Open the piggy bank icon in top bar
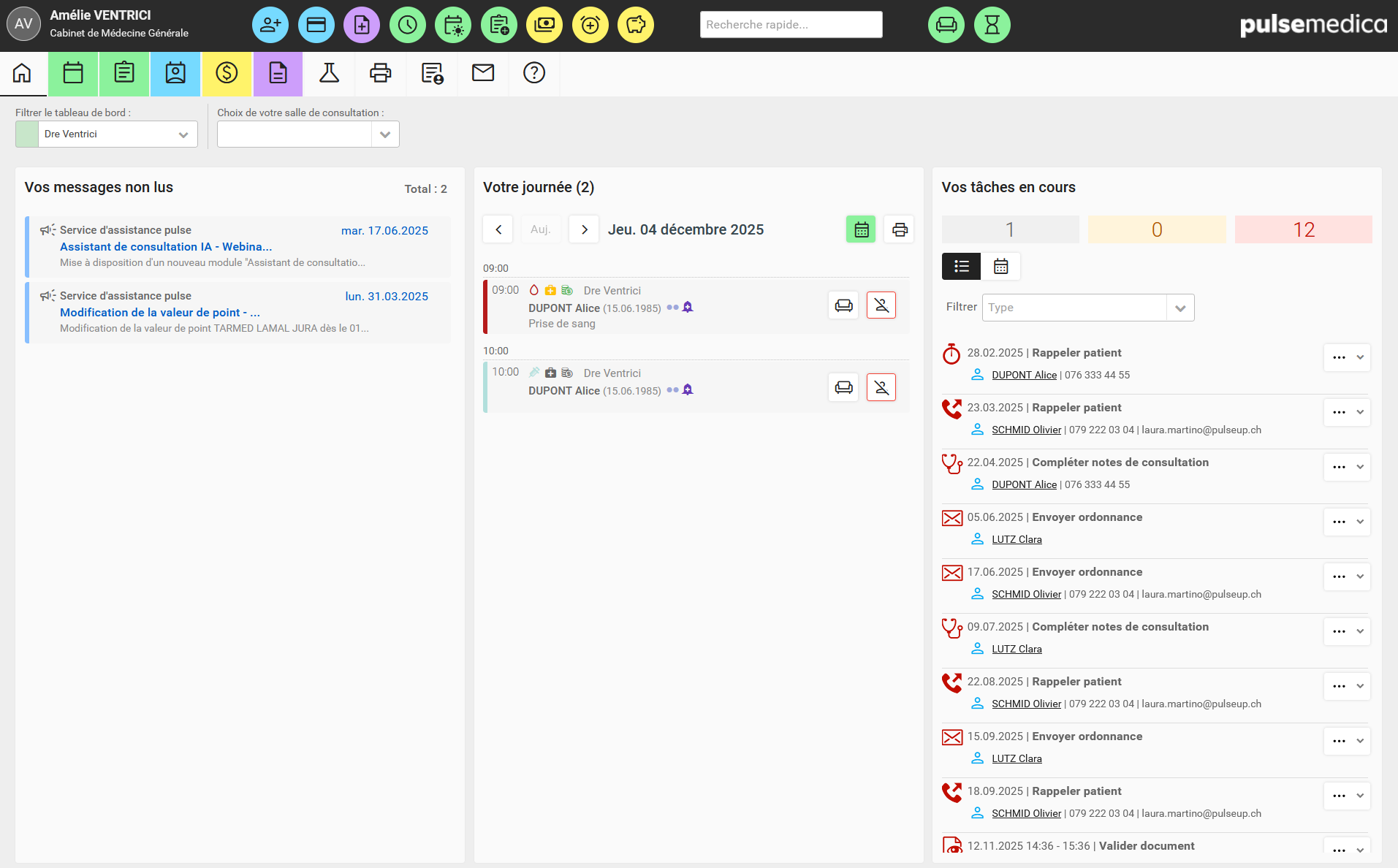 (x=635, y=25)
